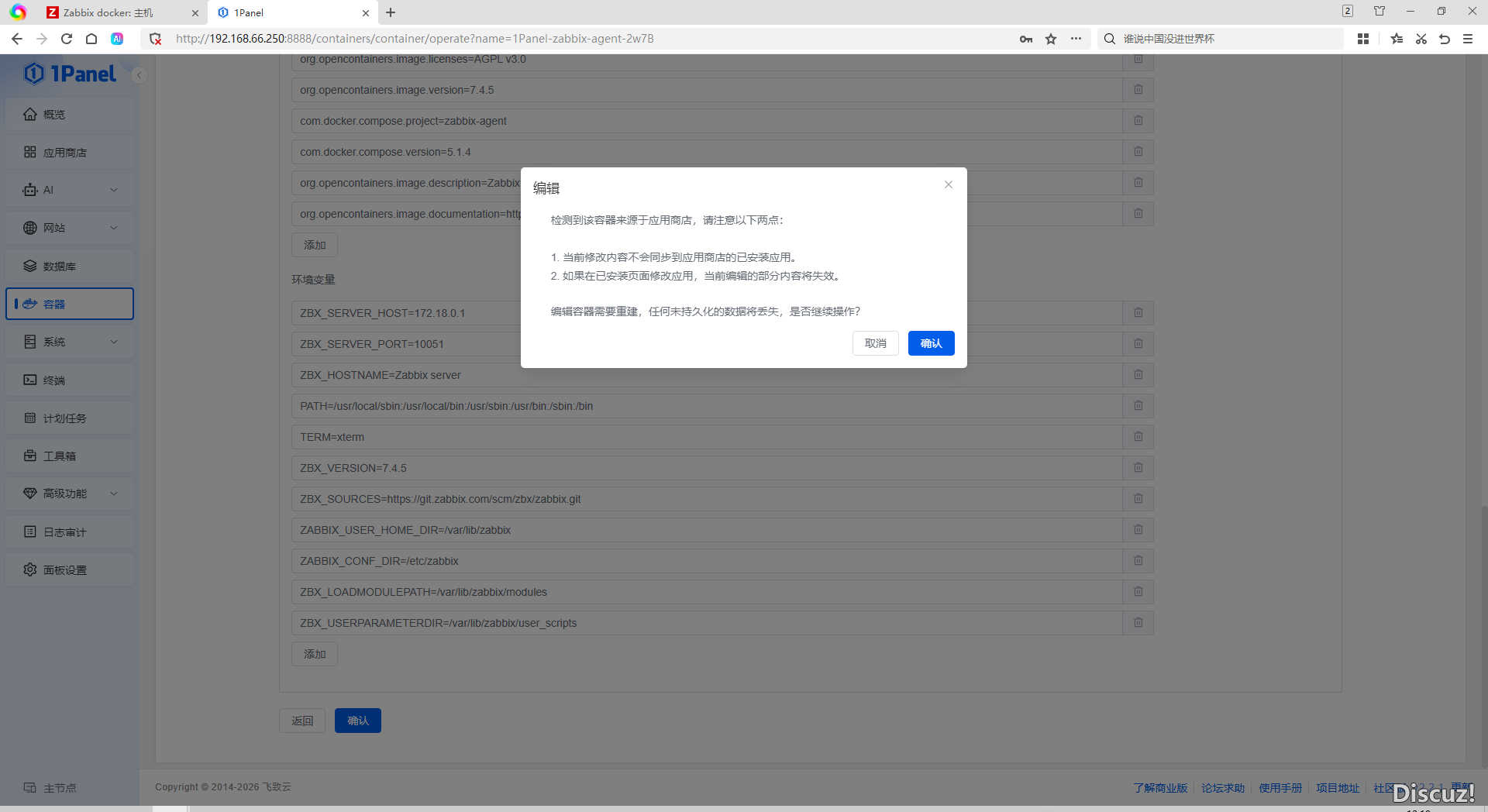Edit the ZABBIX_CONF_DIR input field
Image resolution: width=1488 pixels, height=812 pixels.
click(707, 561)
